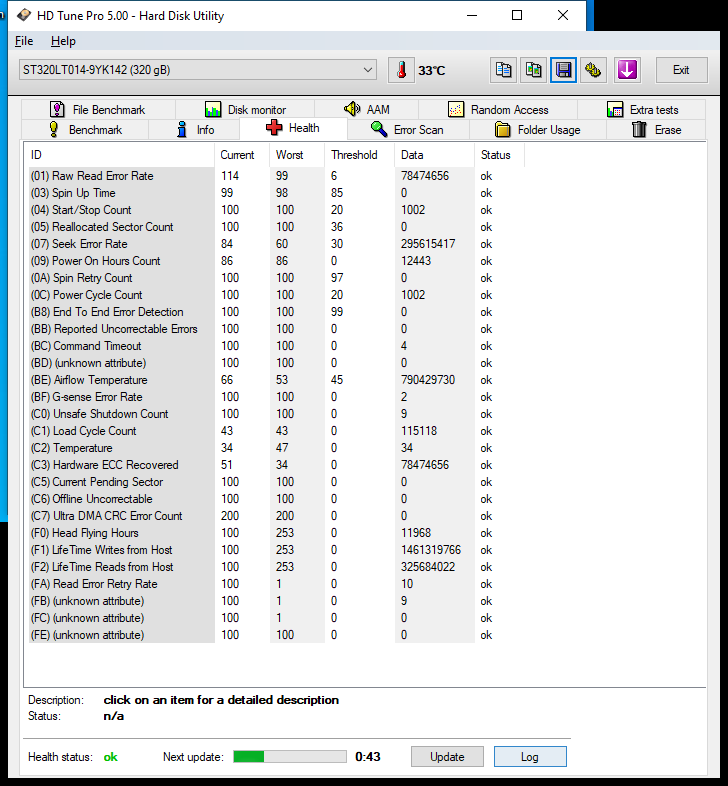Viewport: 728px width, 786px height.
Task: Select the Seek Error Rate attribute
Action: click(x=277, y=244)
